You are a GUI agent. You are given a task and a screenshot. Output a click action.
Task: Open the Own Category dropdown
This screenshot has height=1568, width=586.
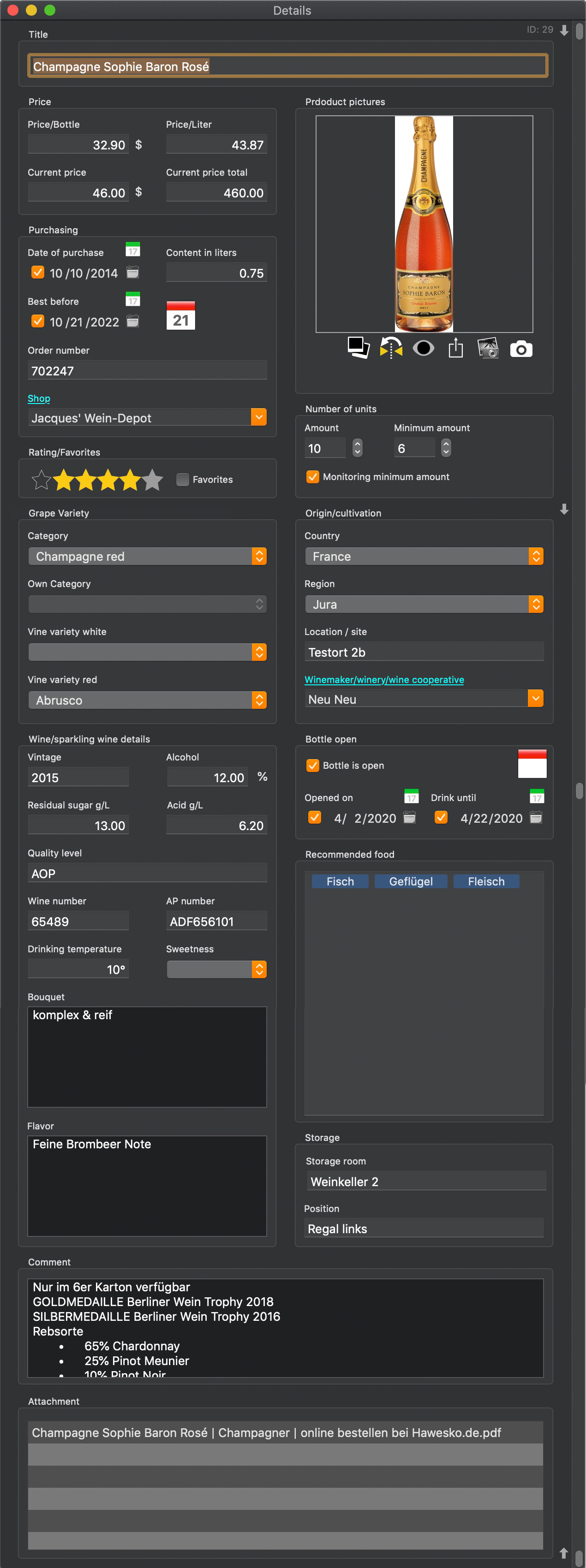[x=147, y=604]
